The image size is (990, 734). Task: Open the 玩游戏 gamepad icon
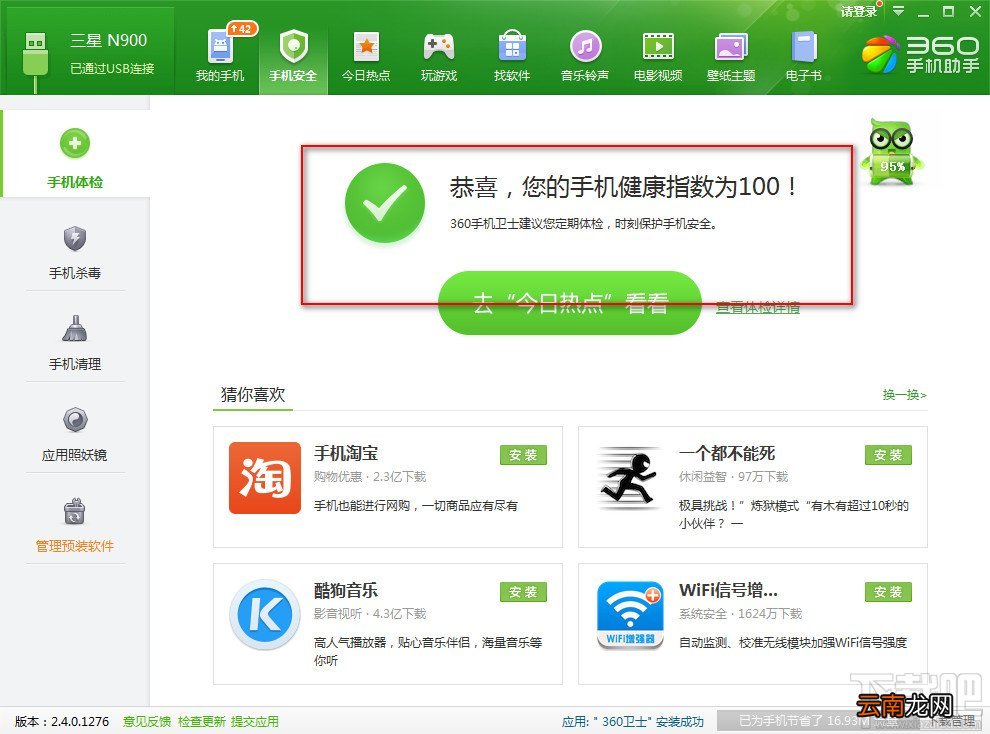point(439,47)
